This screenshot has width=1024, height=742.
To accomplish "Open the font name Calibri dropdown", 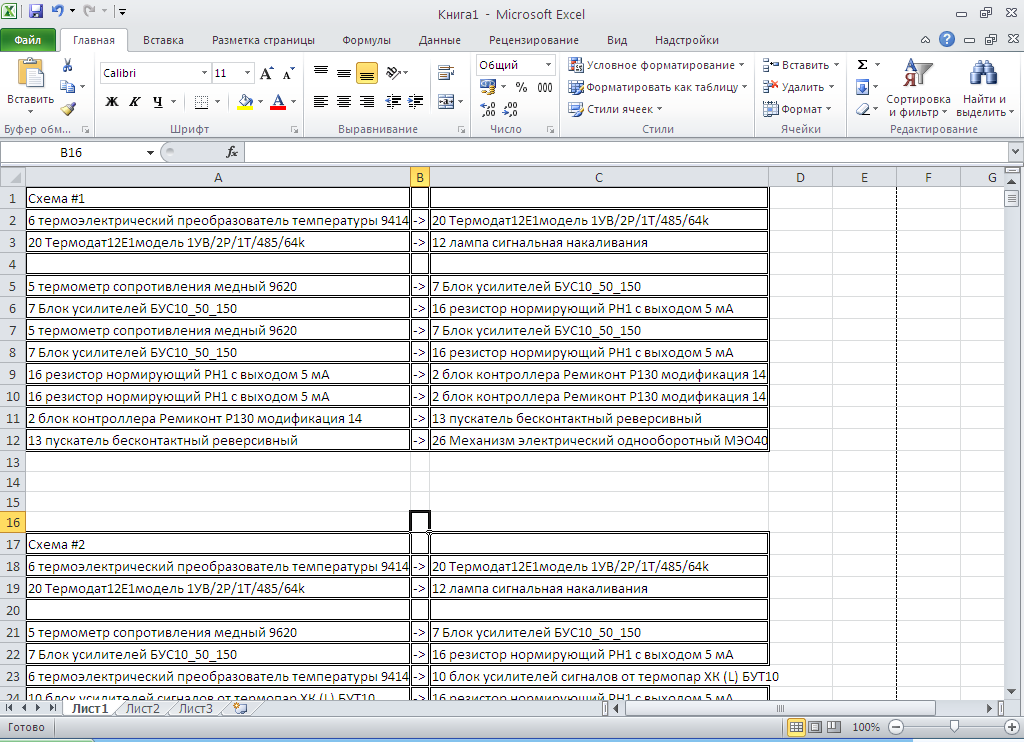I will [204, 73].
